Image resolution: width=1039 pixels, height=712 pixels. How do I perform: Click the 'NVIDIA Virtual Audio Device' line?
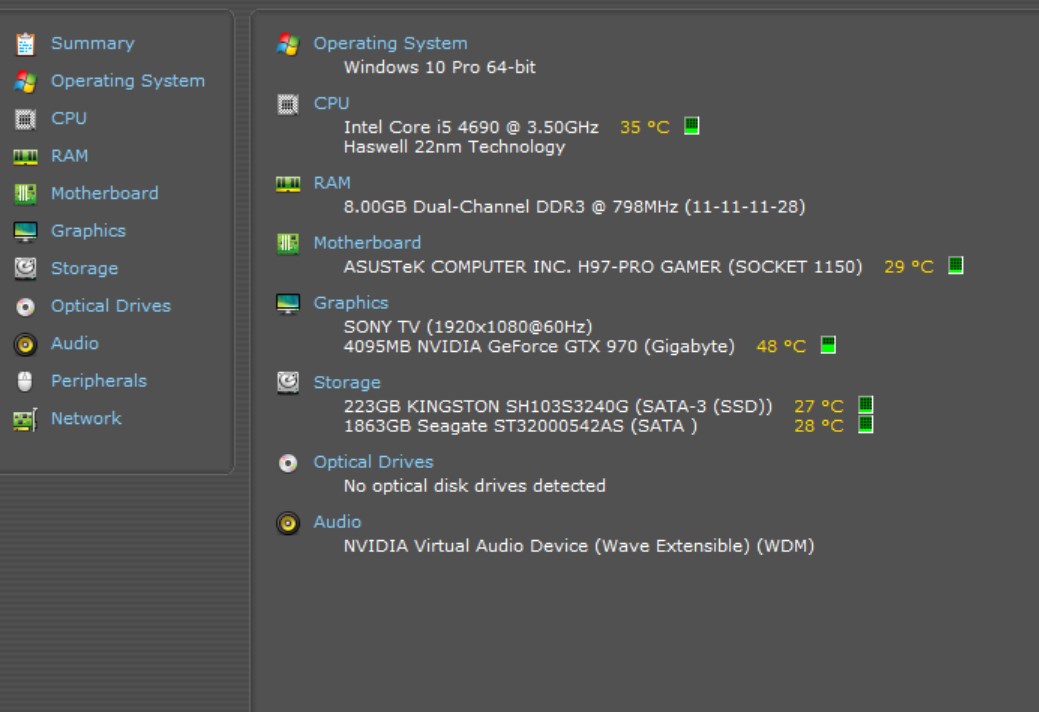pyautogui.click(x=578, y=546)
